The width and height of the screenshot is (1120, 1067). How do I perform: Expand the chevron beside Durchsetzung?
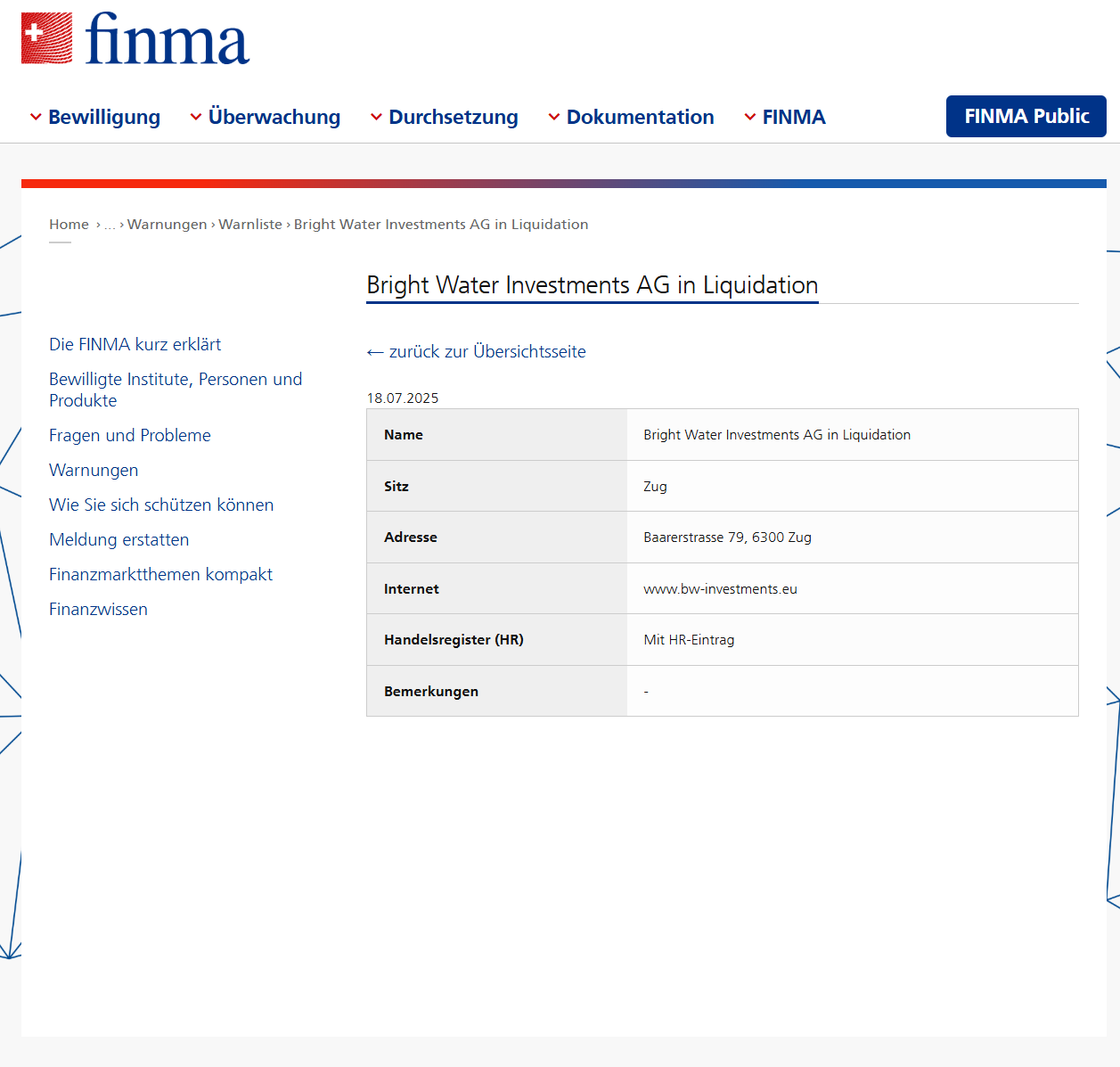tap(377, 117)
